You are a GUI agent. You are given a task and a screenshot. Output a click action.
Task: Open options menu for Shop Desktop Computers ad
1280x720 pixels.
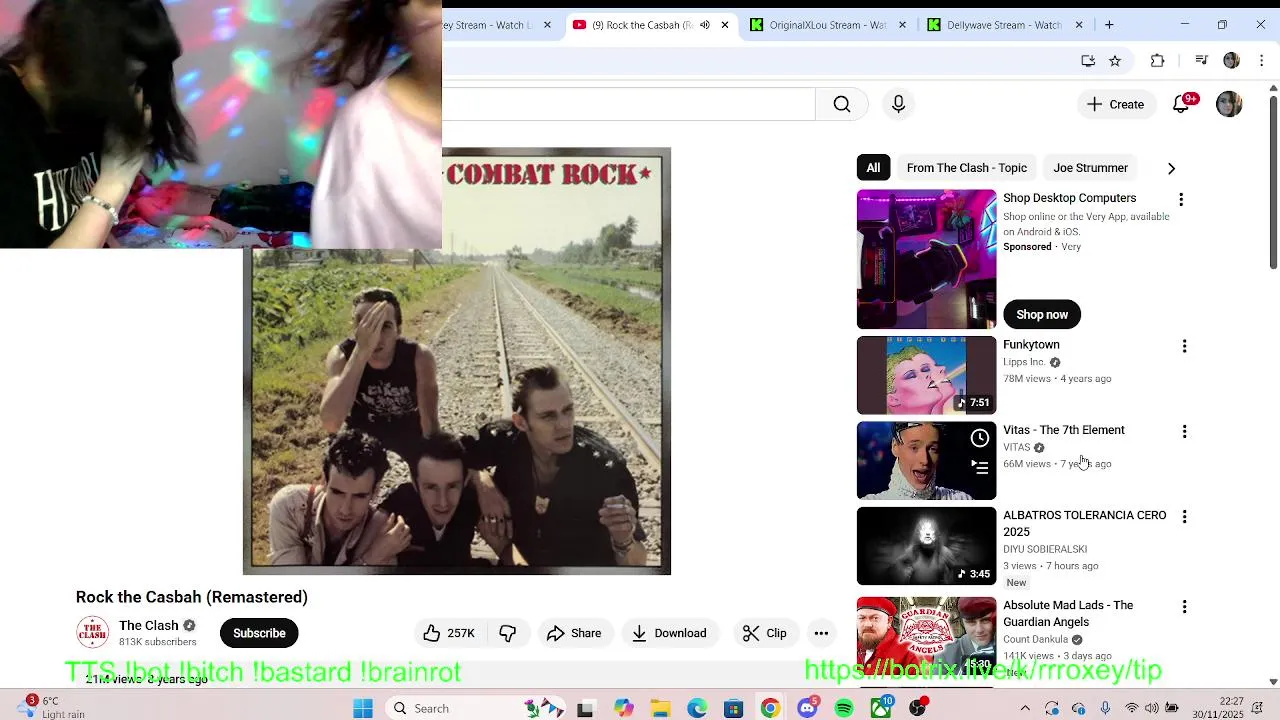(1181, 200)
